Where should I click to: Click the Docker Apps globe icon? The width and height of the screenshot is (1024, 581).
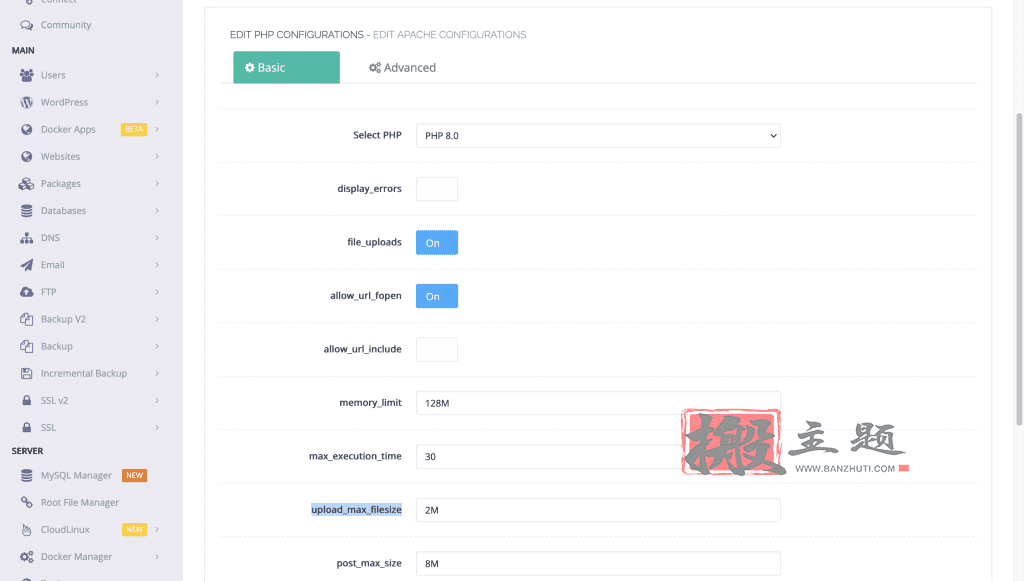pyautogui.click(x=26, y=129)
